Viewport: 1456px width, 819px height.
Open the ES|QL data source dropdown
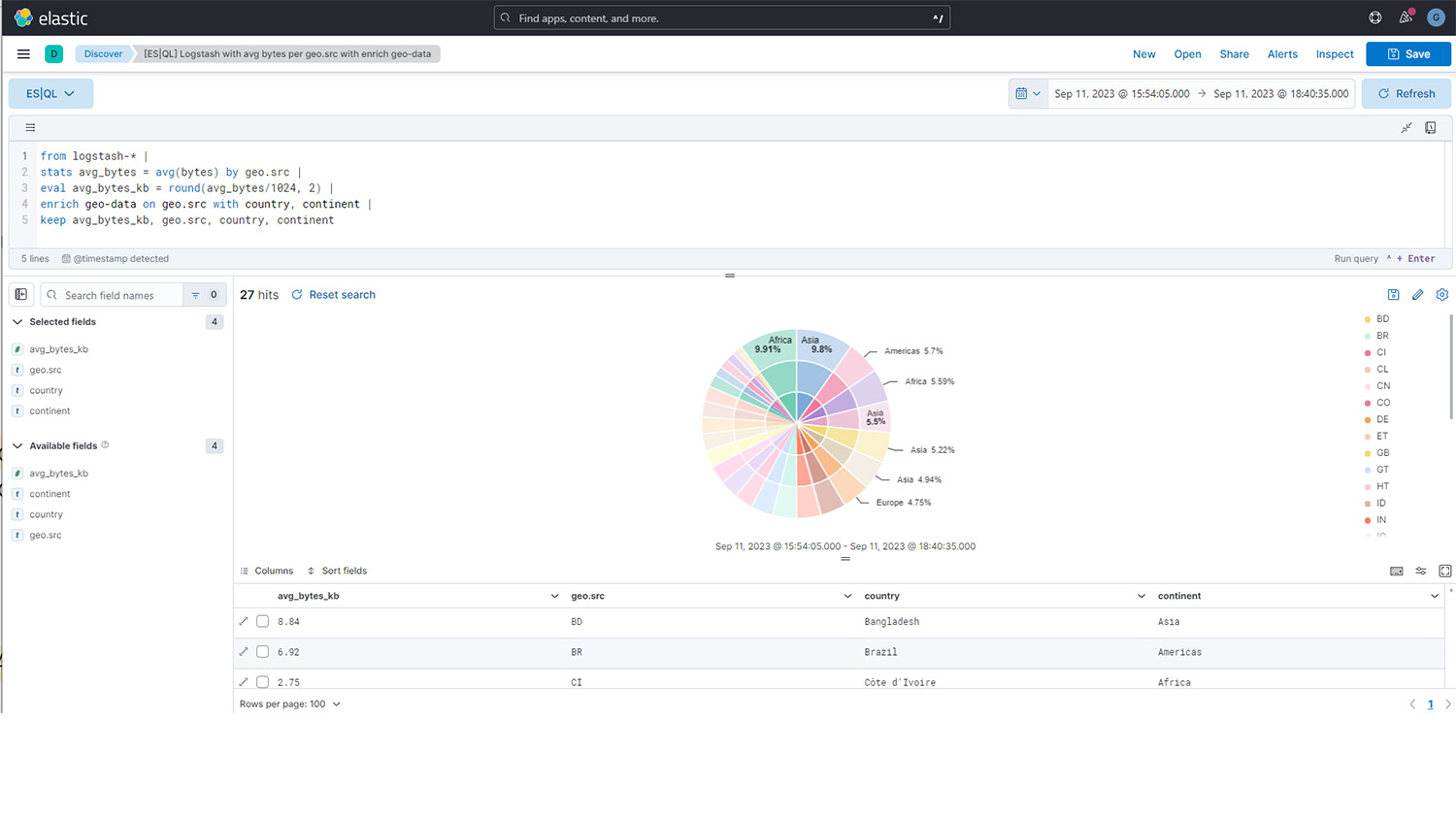(x=50, y=94)
